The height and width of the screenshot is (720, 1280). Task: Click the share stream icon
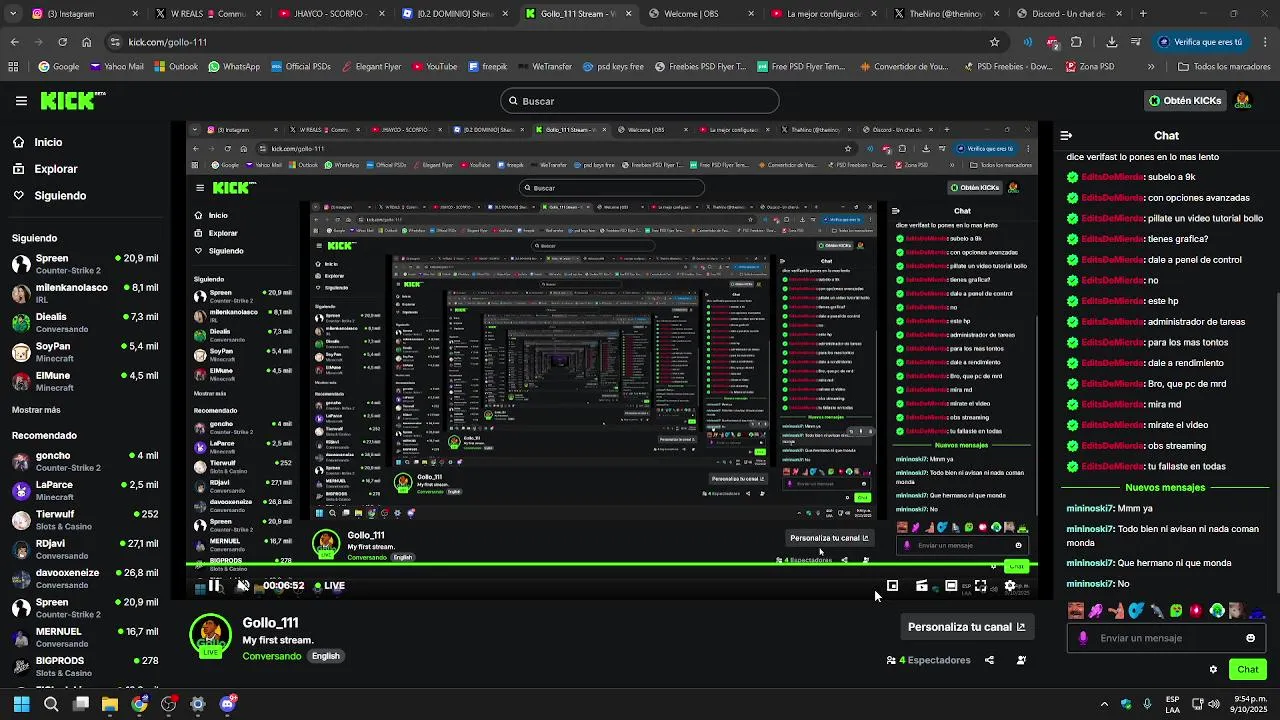click(x=989, y=660)
